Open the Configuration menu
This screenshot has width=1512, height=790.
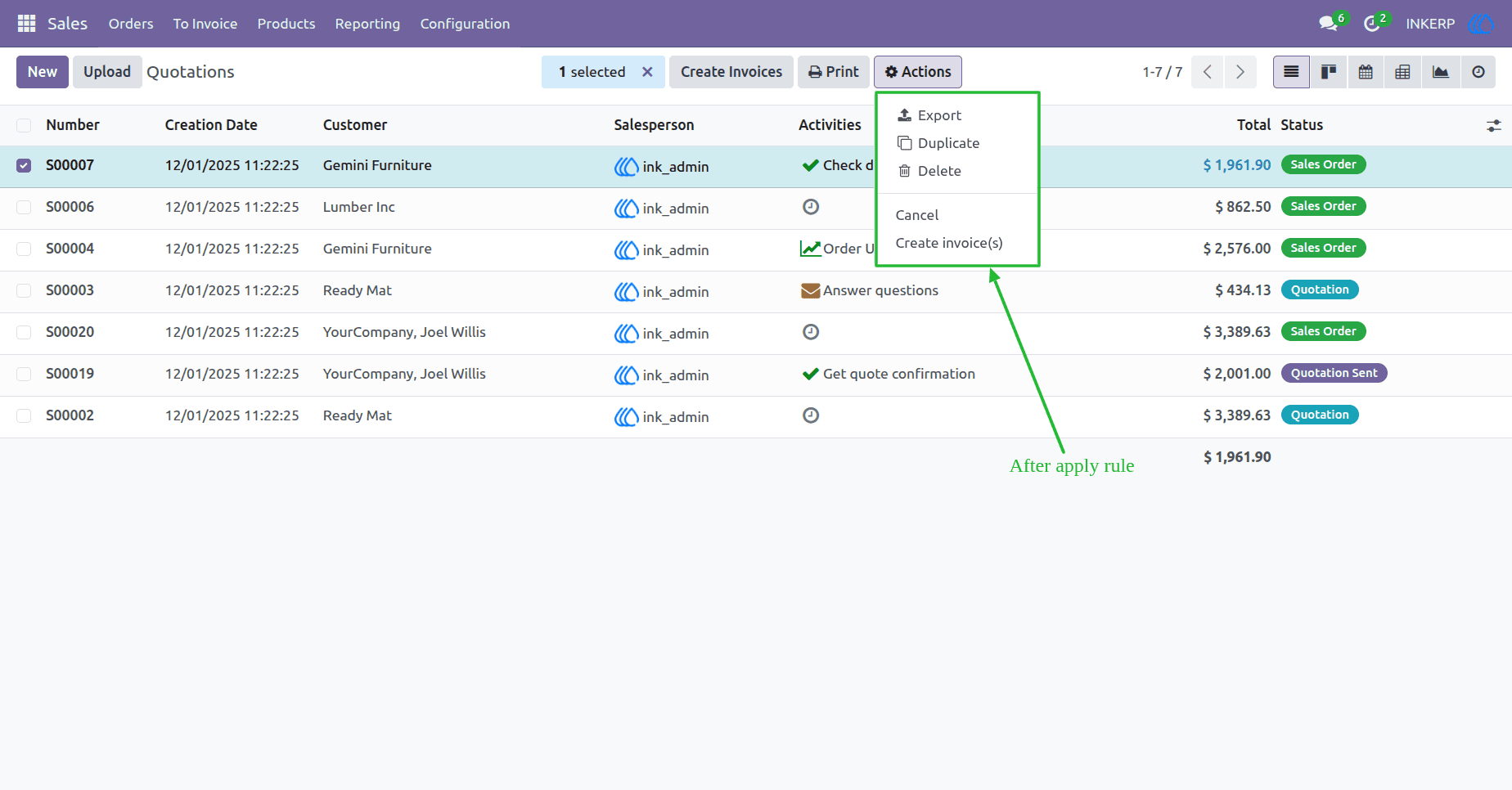465,24
